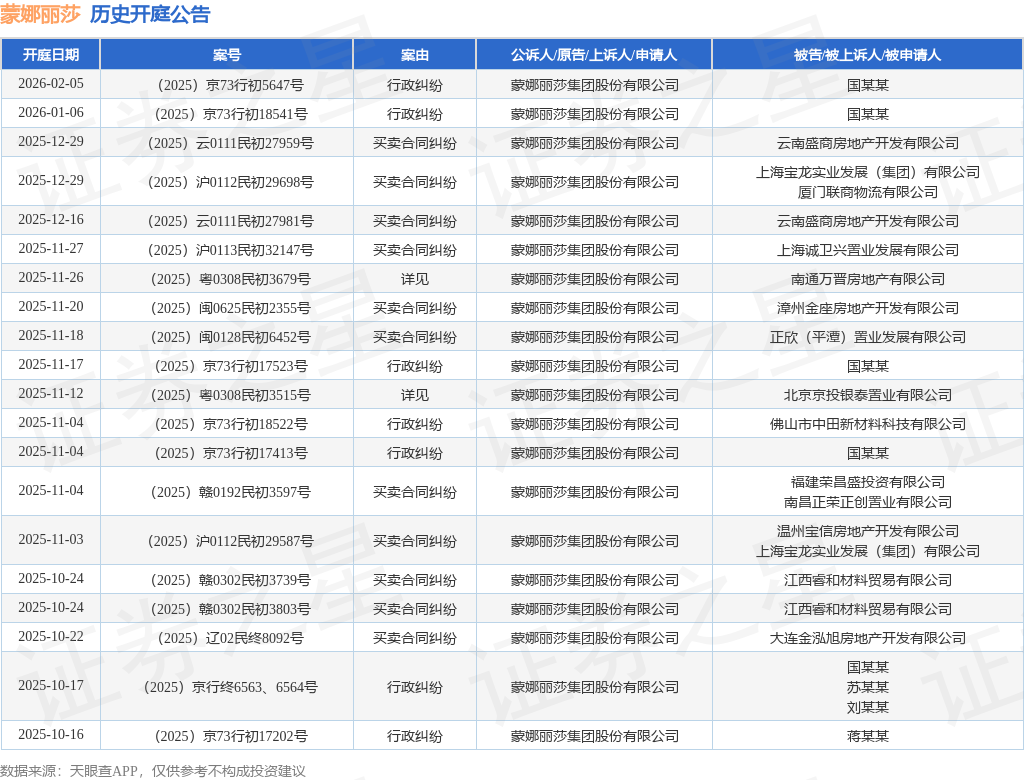Click the 开庭日期 column header
The width and height of the screenshot is (1024, 780).
(51, 55)
